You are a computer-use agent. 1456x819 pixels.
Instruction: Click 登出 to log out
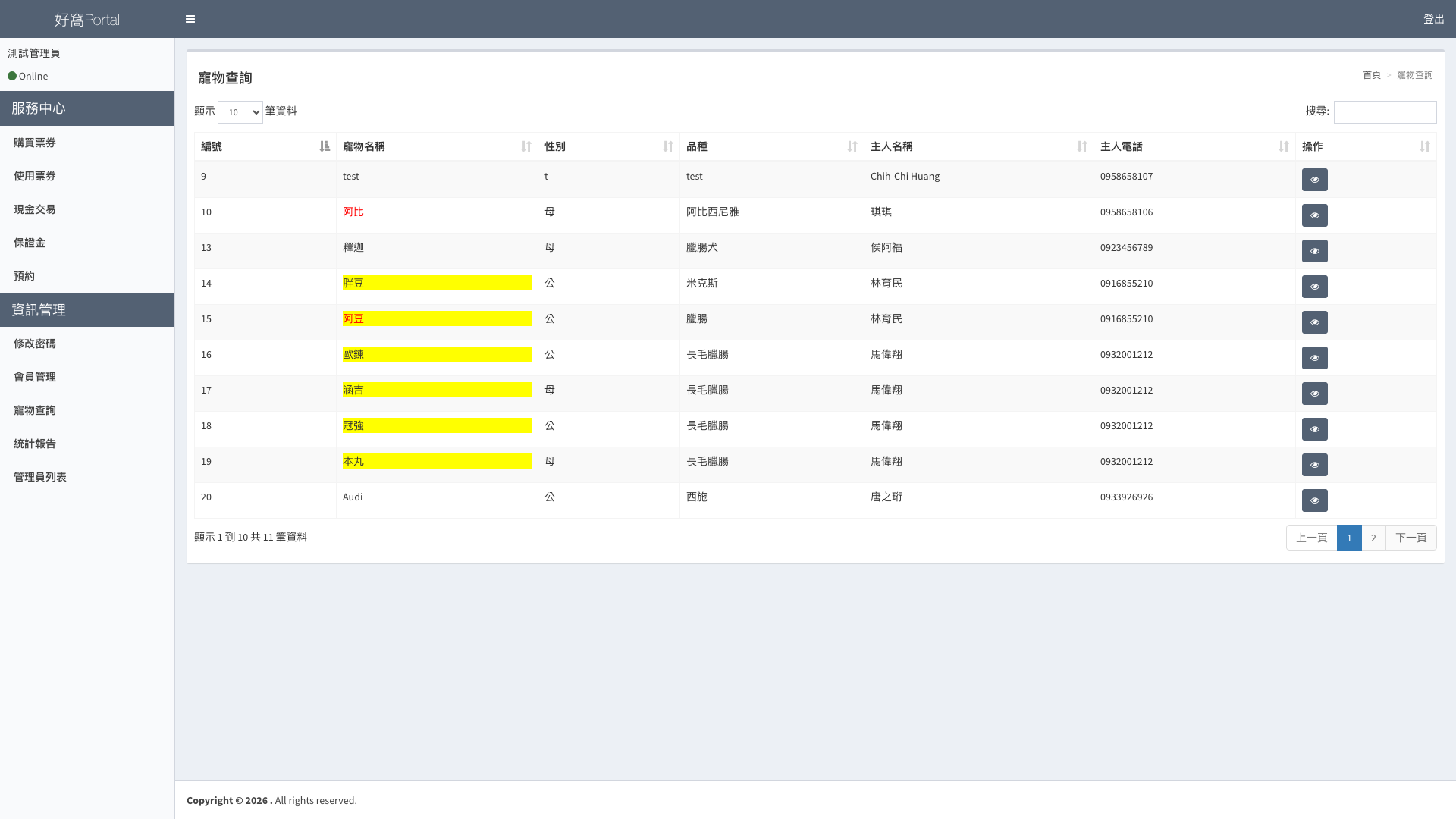tap(1433, 19)
